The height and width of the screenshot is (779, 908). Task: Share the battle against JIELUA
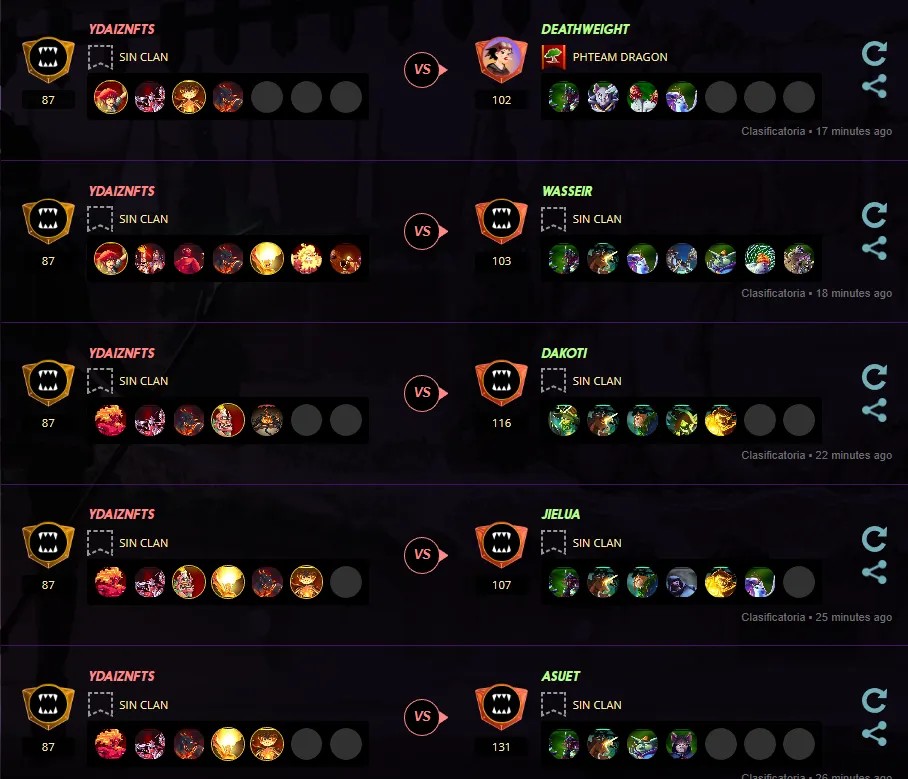click(874, 572)
